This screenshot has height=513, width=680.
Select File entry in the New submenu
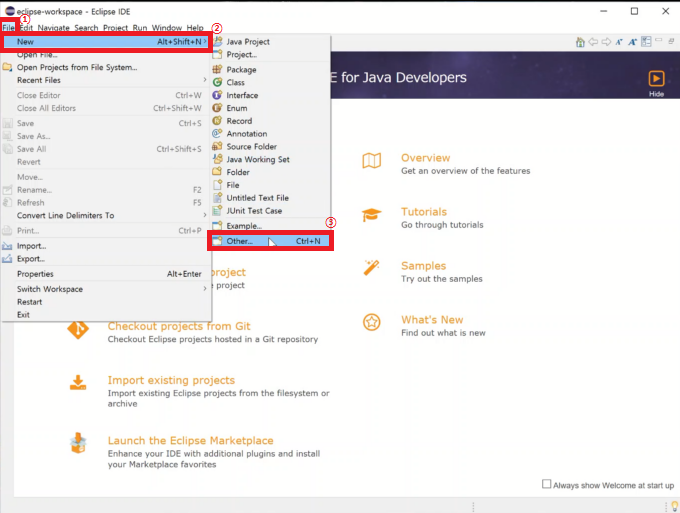click(270, 185)
